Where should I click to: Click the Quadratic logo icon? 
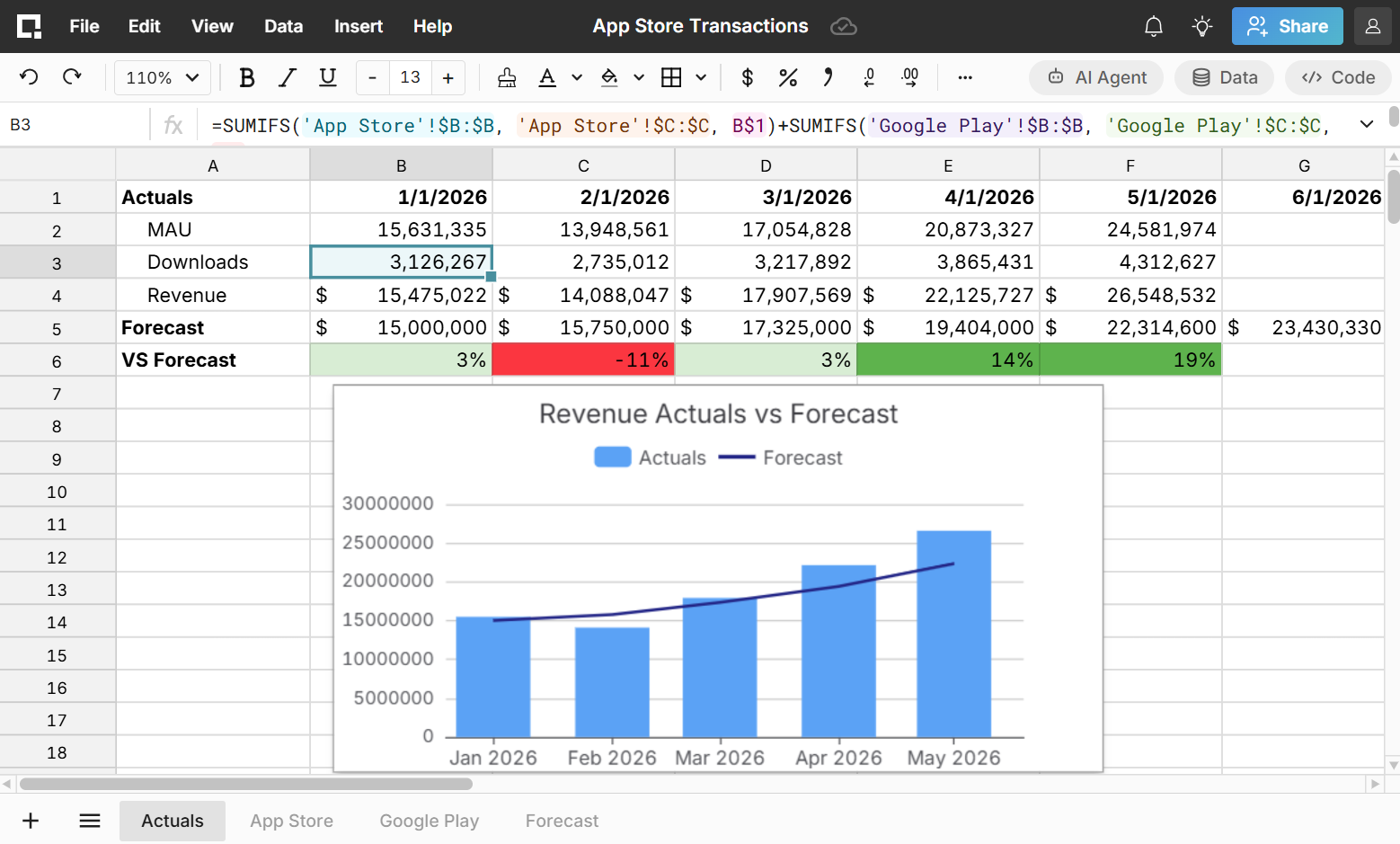29,26
